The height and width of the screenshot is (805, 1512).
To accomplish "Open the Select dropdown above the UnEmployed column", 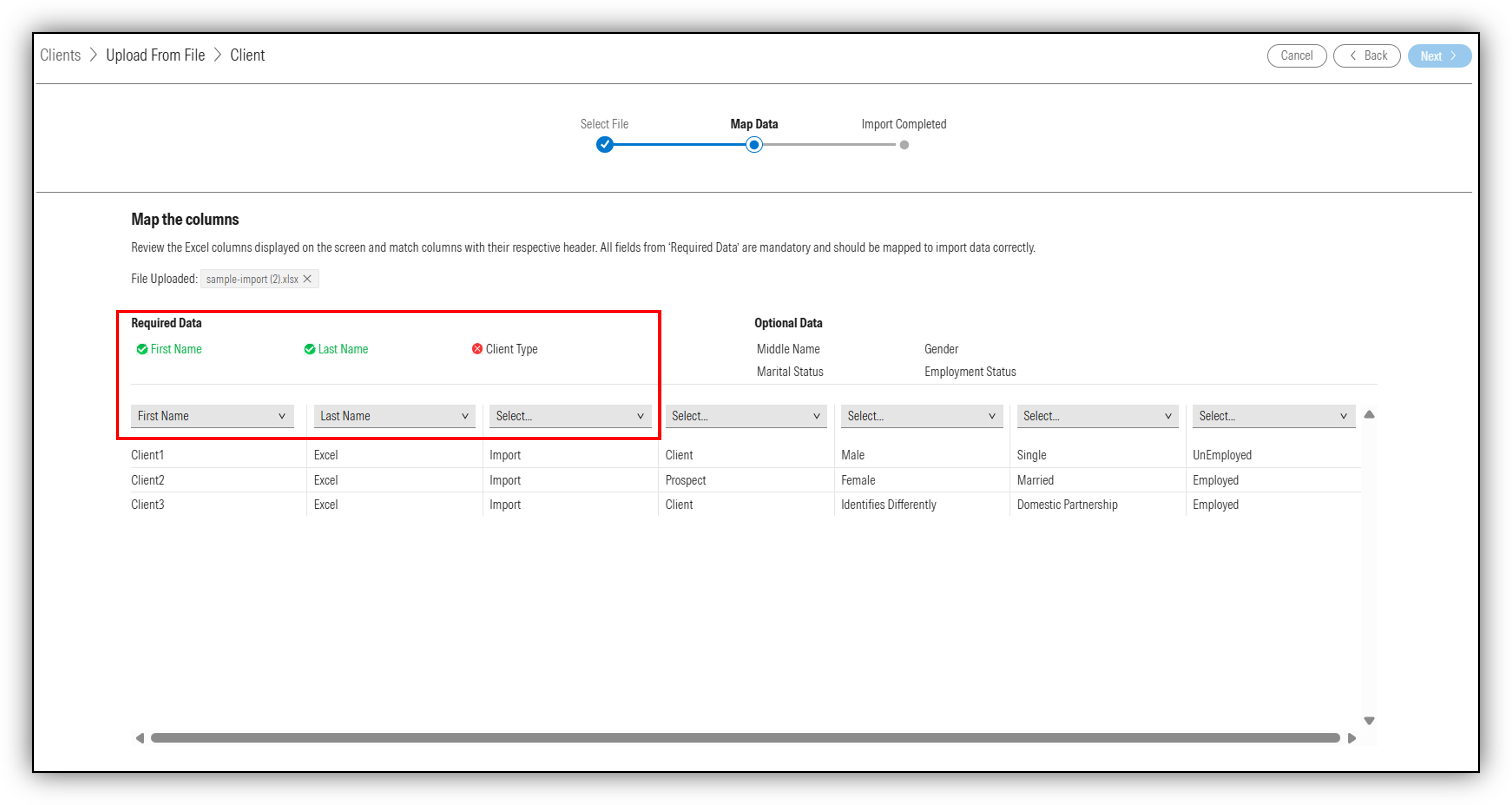I will (x=1274, y=416).
